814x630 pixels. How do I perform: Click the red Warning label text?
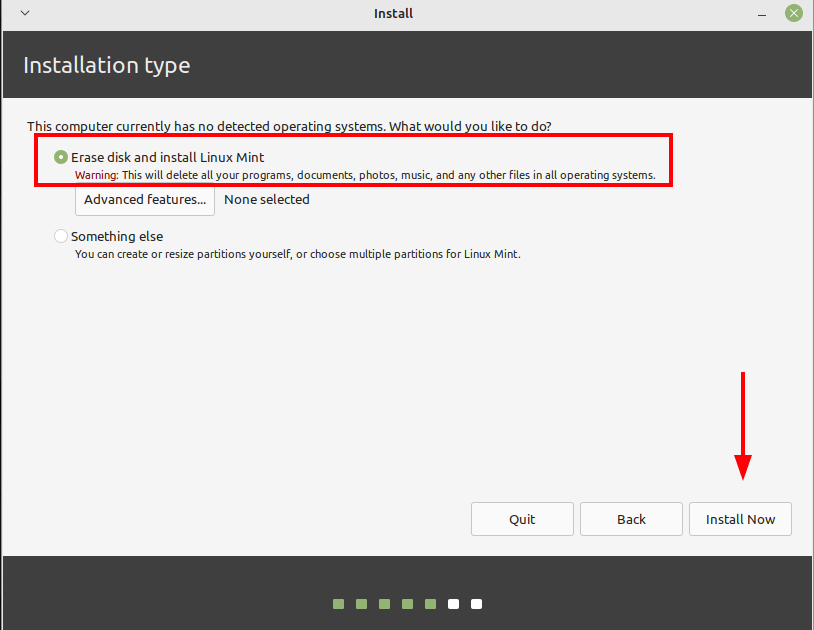pyautogui.click(x=97, y=175)
